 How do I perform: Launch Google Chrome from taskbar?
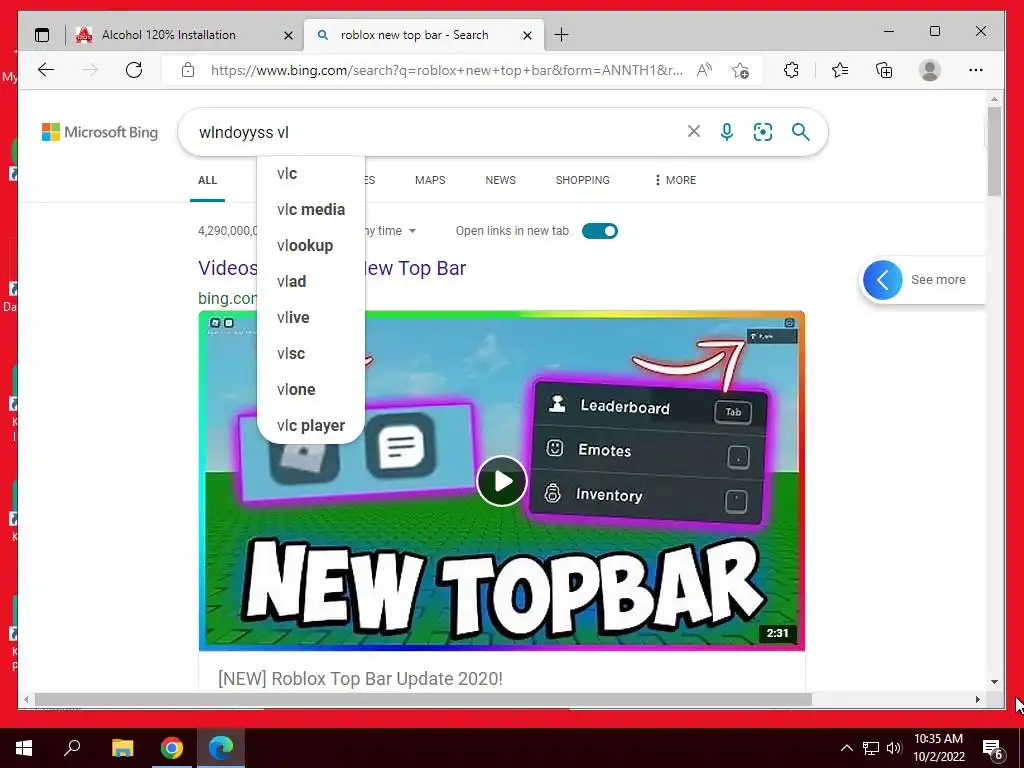172,748
